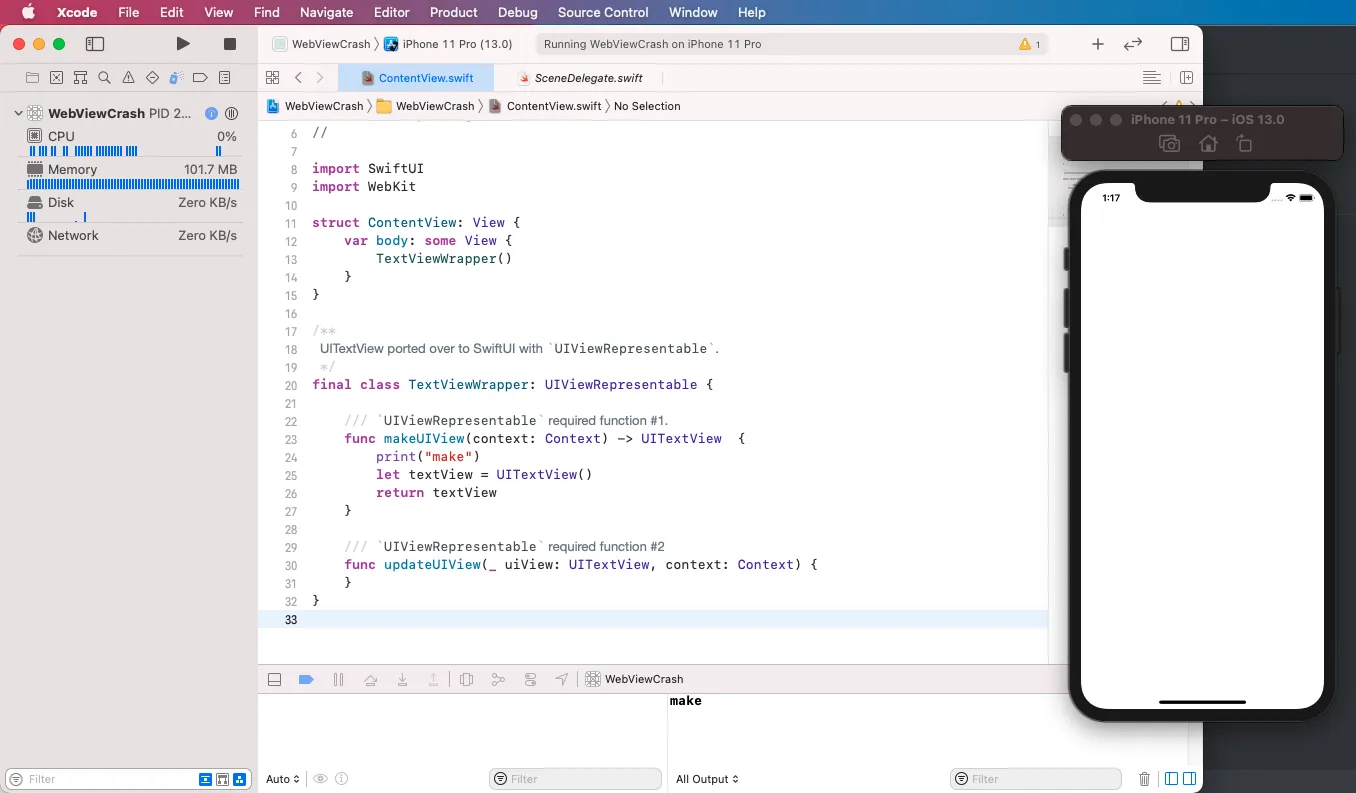Collapse the WebViewCrash process disclosure triangle
This screenshot has width=1356, height=793.
tap(18, 113)
